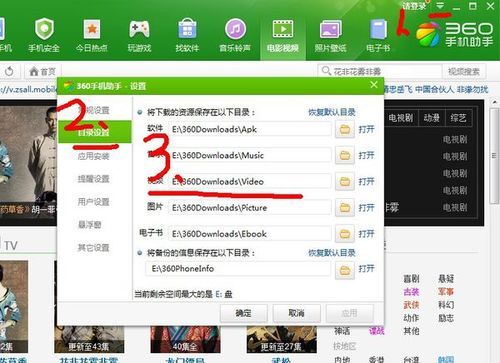Browse folder icon for Music path
This screenshot has width=500, height=363.
pyautogui.click(x=345, y=155)
